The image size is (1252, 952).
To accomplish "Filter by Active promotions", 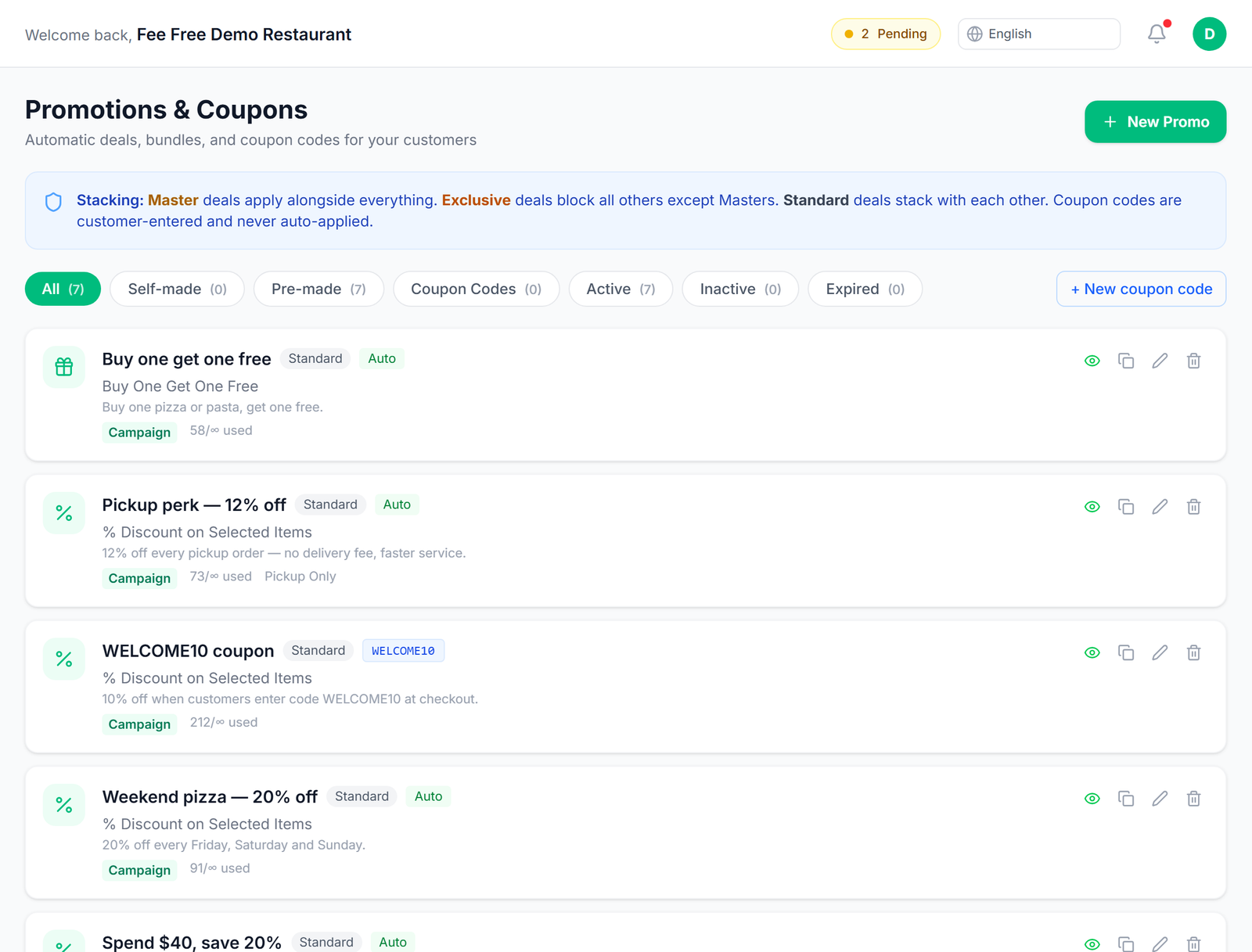I will coord(621,289).
